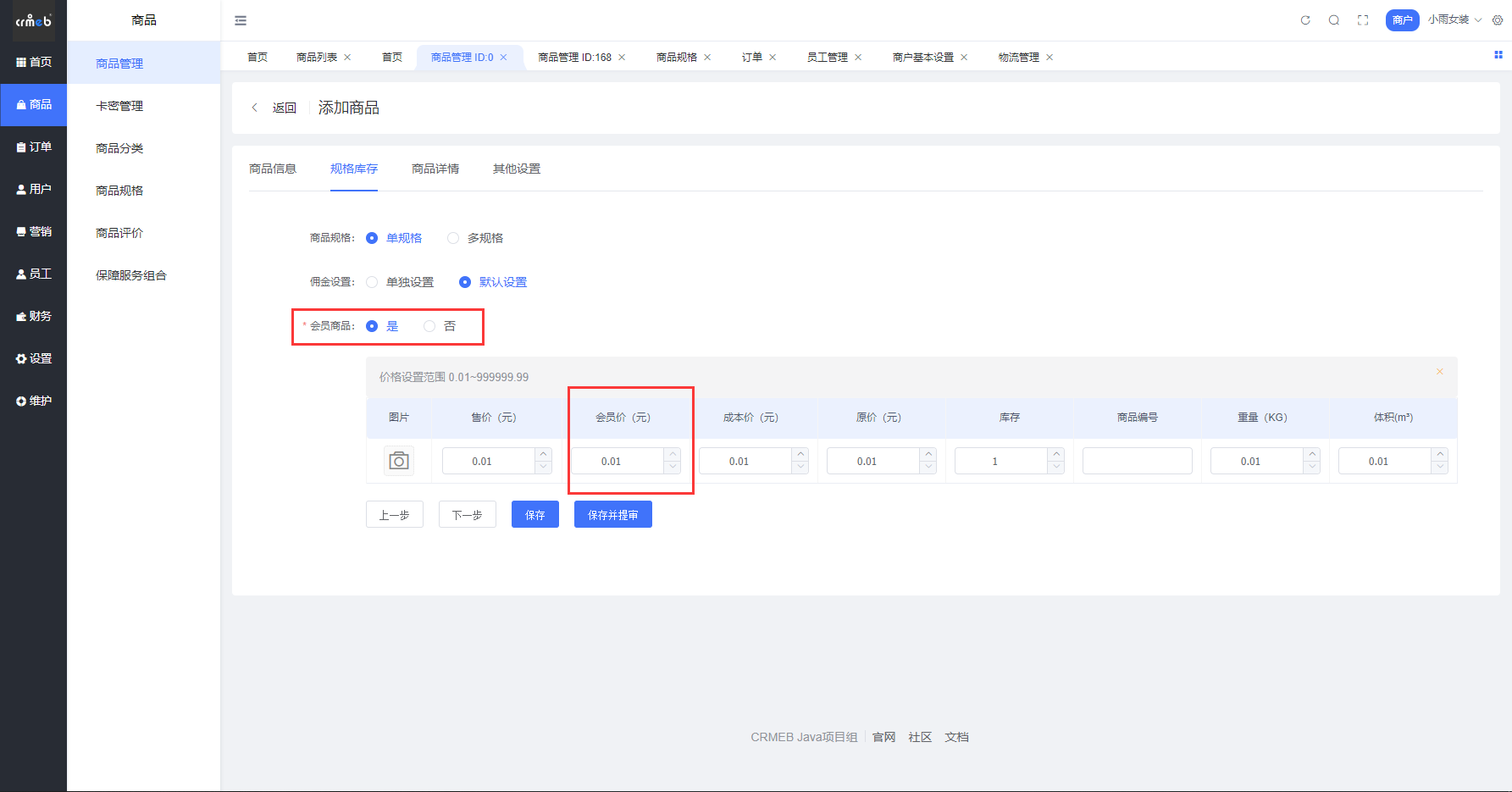The height and width of the screenshot is (792, 1512).
Task: Close the 商品列表 tab
Action: point(347,58)
